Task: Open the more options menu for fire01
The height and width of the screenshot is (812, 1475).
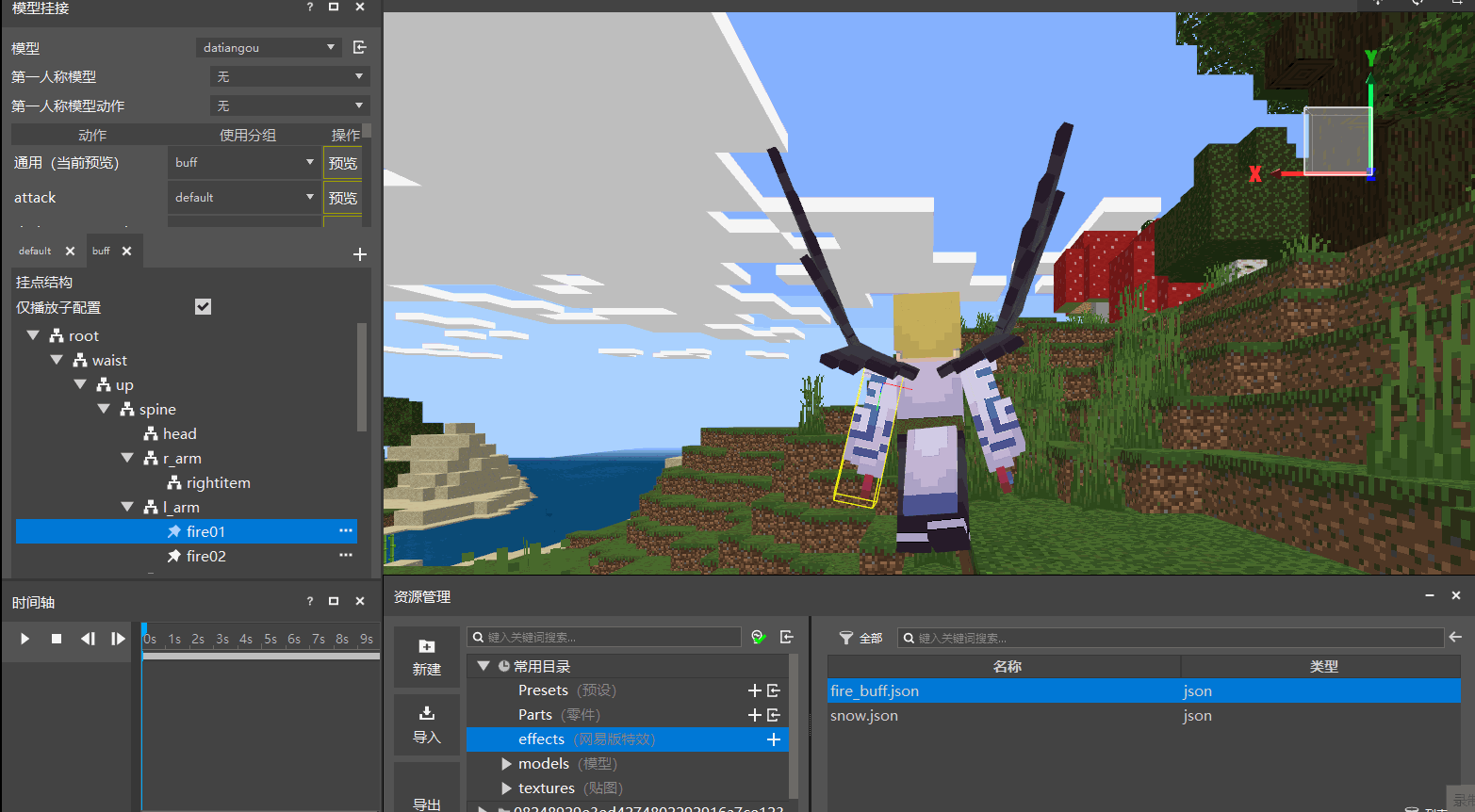Action: [x=346, y=531]
